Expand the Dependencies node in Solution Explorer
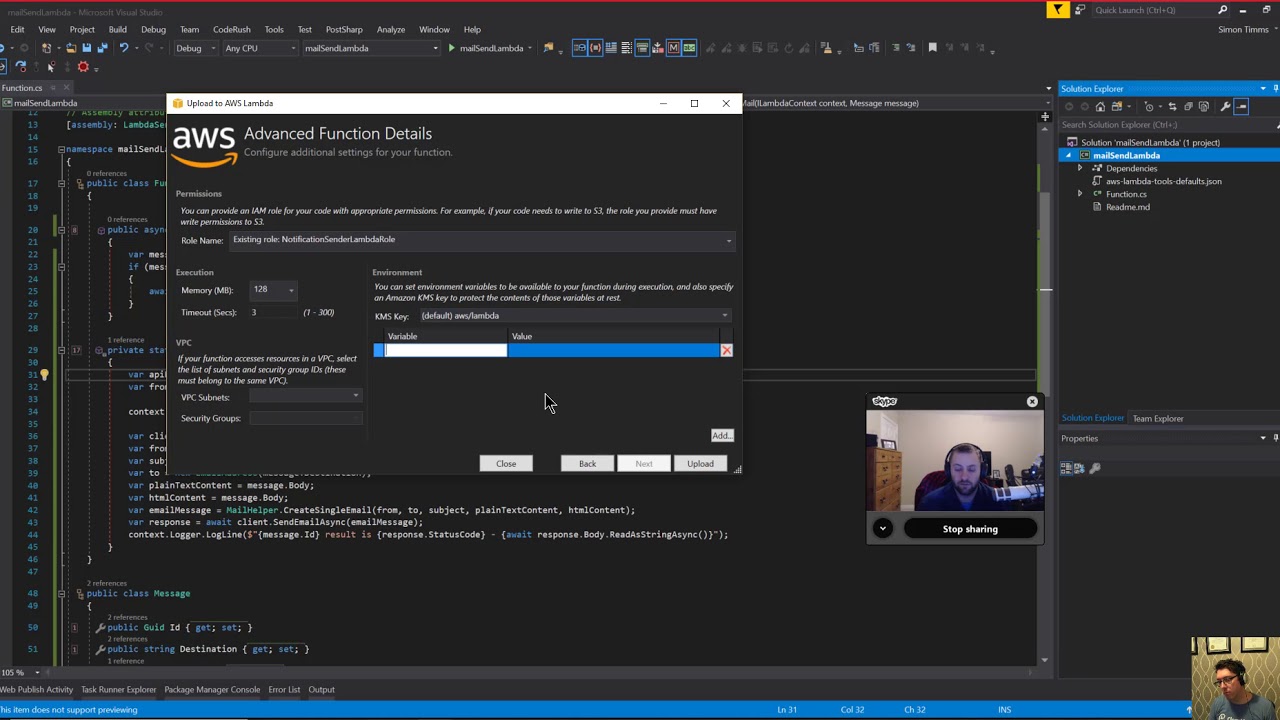The height and width of the screenshot is (720, 1280). [x=1080, y=168]
